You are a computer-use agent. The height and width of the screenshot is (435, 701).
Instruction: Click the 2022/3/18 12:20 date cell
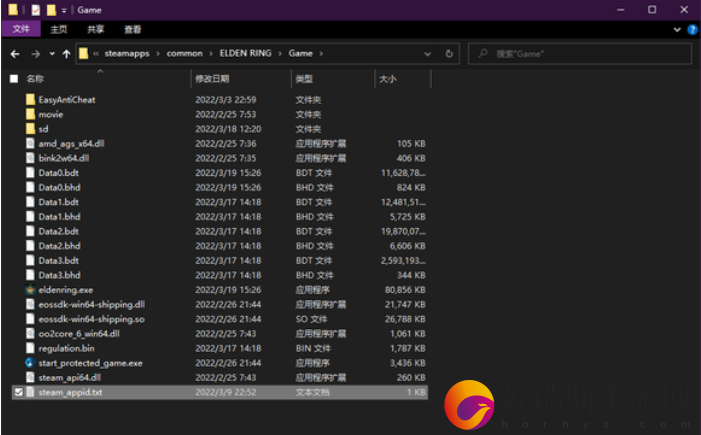[x=228, y=129]
